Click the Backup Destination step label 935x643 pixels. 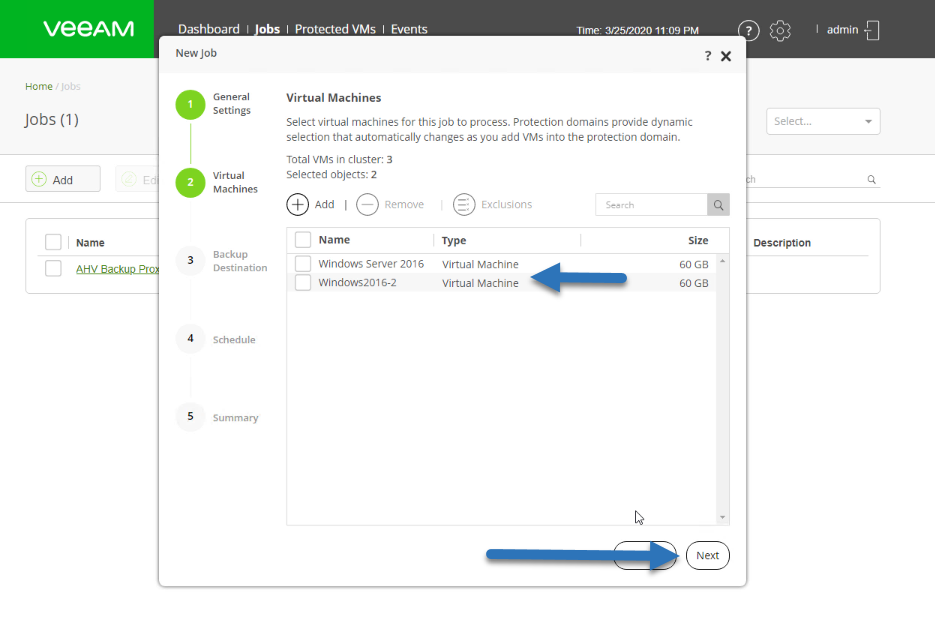pos(240,261)
